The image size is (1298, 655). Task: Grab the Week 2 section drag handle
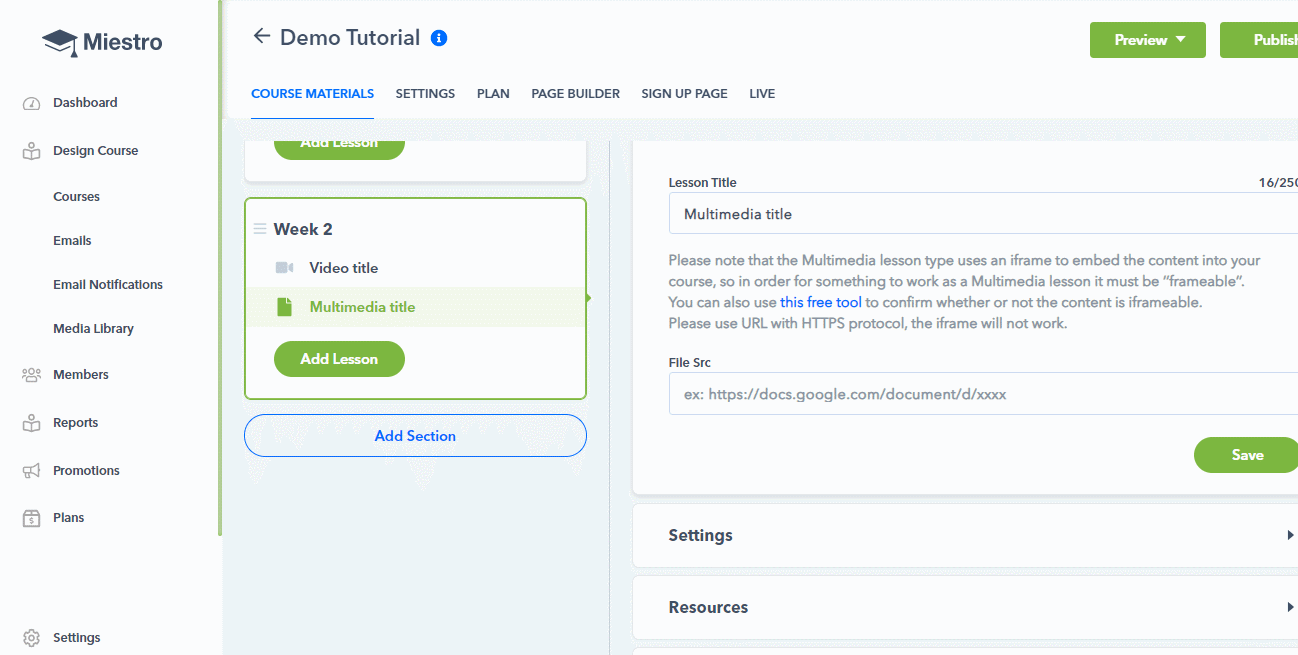260,229
